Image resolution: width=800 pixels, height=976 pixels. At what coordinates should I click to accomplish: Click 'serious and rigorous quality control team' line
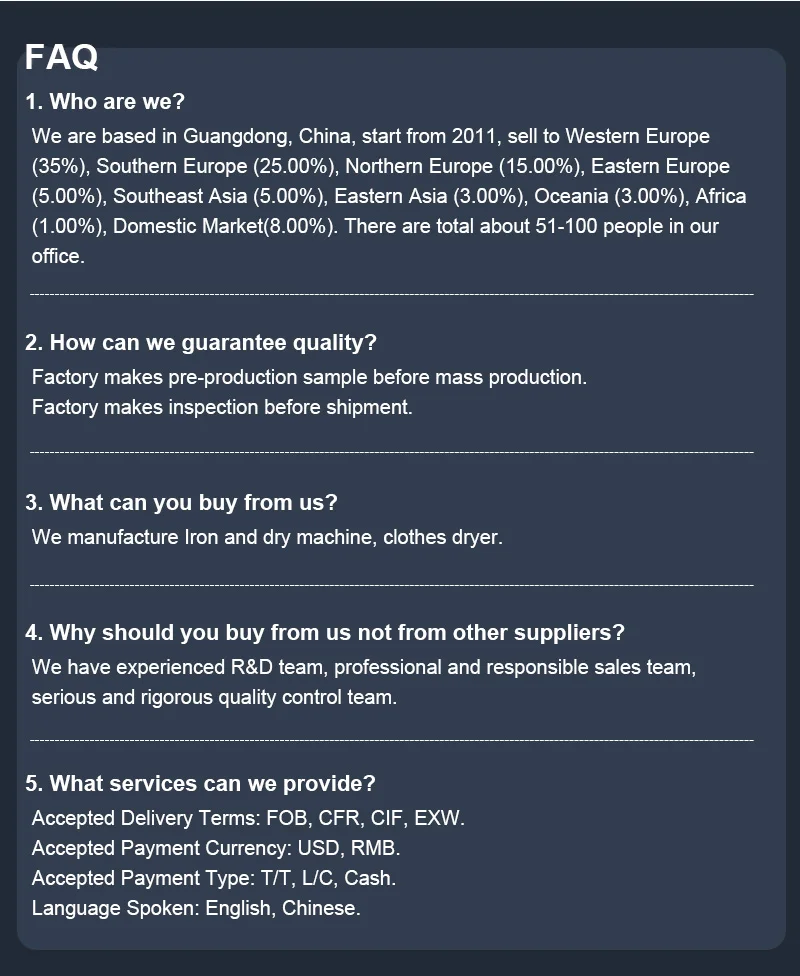[214, 697]
